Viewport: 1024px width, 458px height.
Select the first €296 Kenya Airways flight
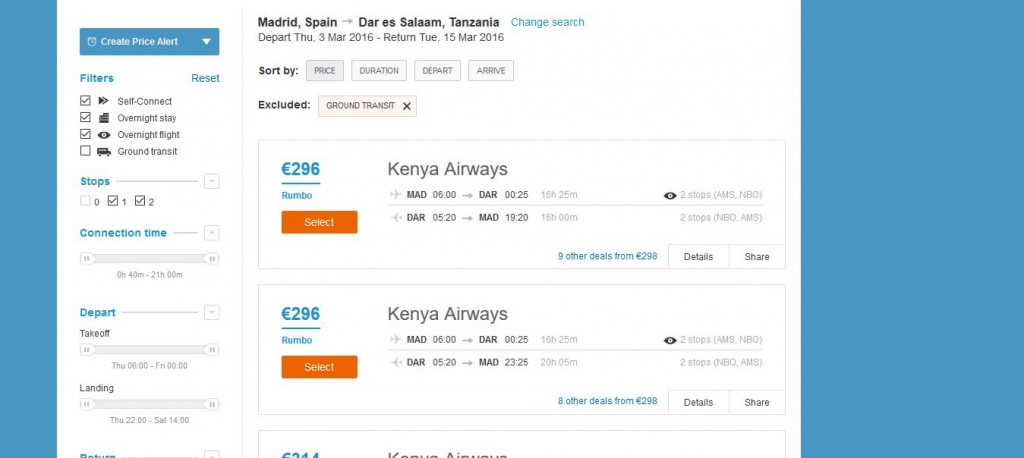[319, 222]
